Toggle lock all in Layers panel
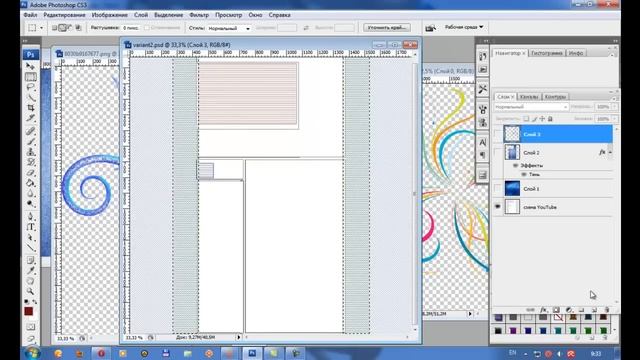640x360 pixels. (550, 119)
